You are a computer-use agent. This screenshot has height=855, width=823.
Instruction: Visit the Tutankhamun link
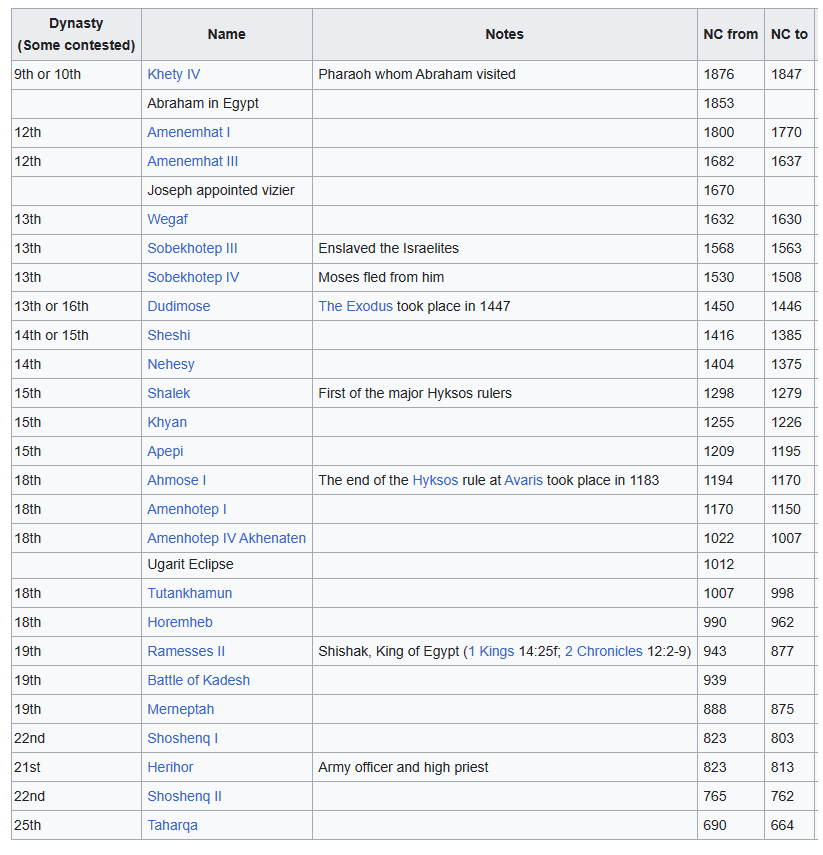pos(190,593)
